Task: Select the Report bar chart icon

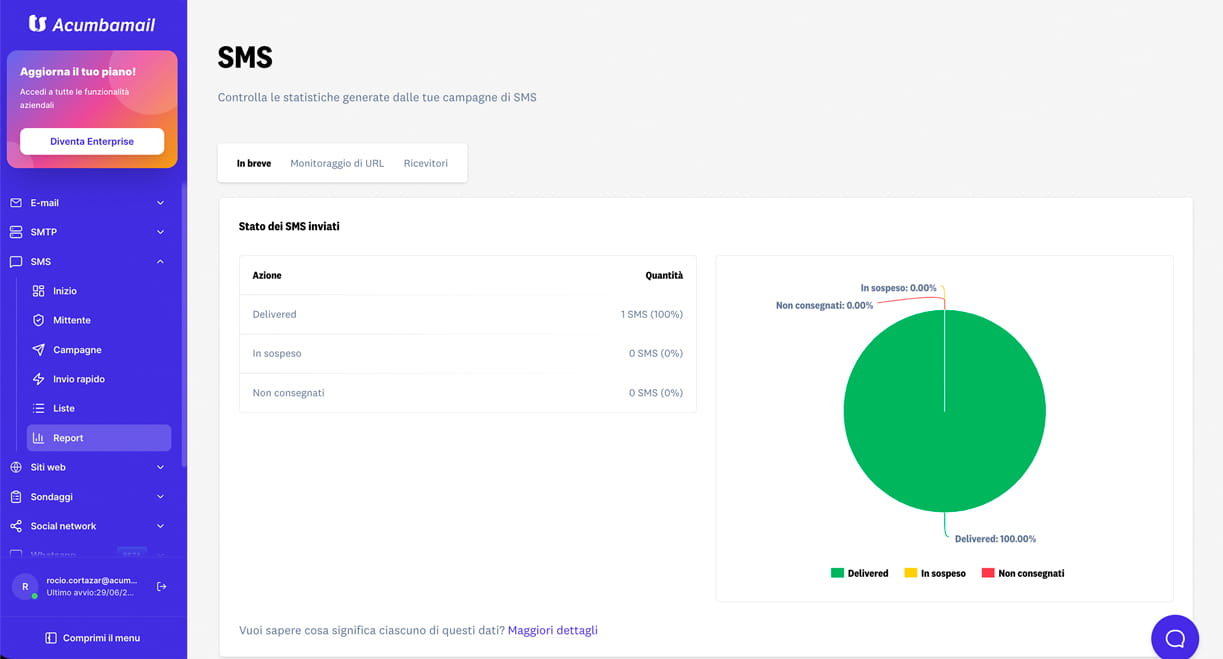Action: [x=39, y=438]
